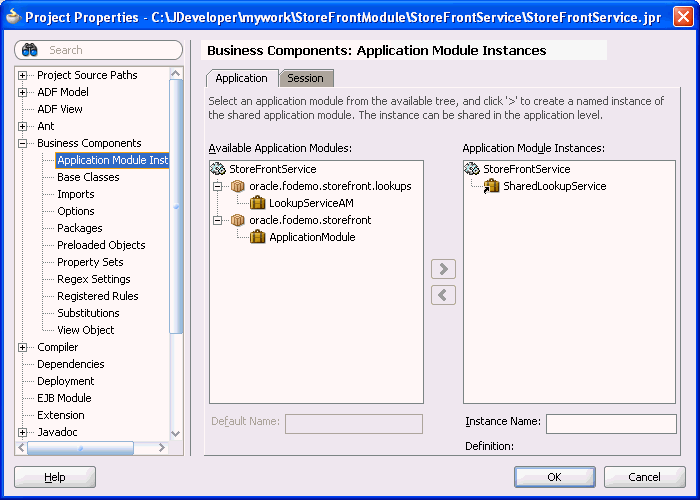This screenshot has height=500, width=700.
Task: Switch to the Session tab
Action: click(306, 78)
